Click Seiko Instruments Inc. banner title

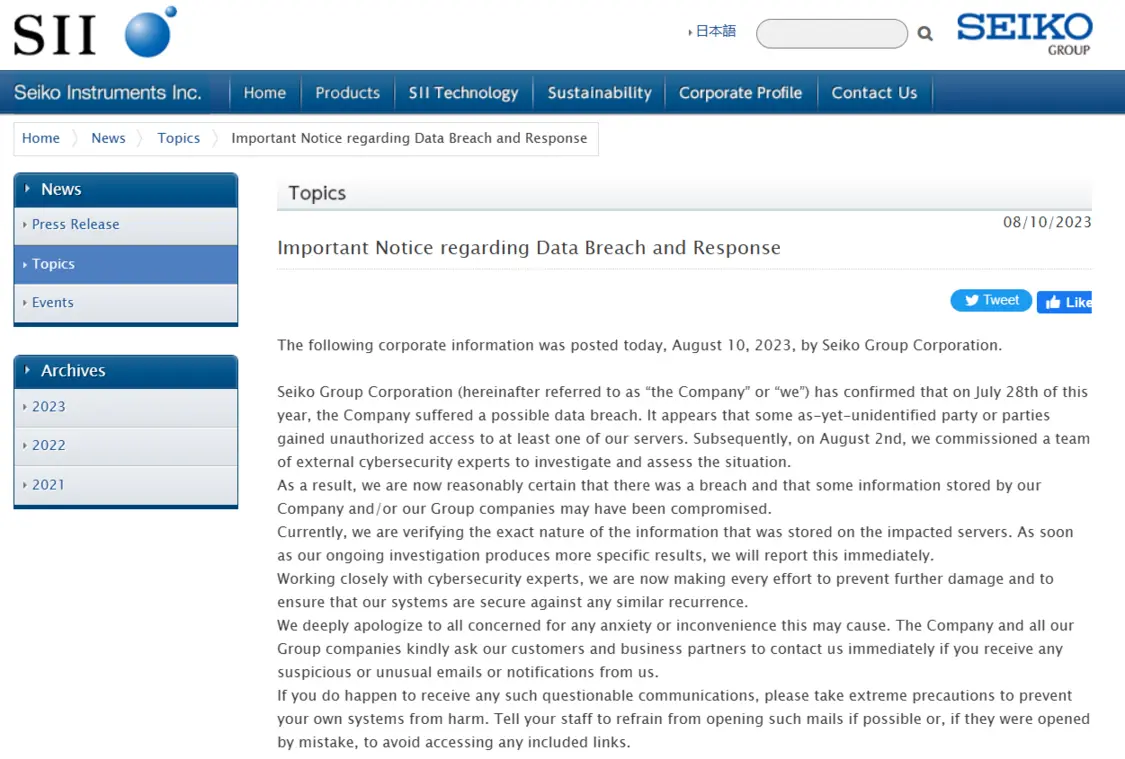tap(108, 93)
